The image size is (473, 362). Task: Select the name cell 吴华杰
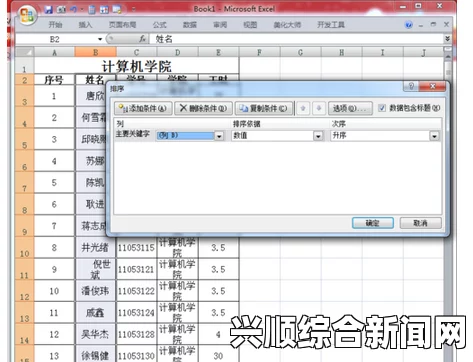coord(95,334)
